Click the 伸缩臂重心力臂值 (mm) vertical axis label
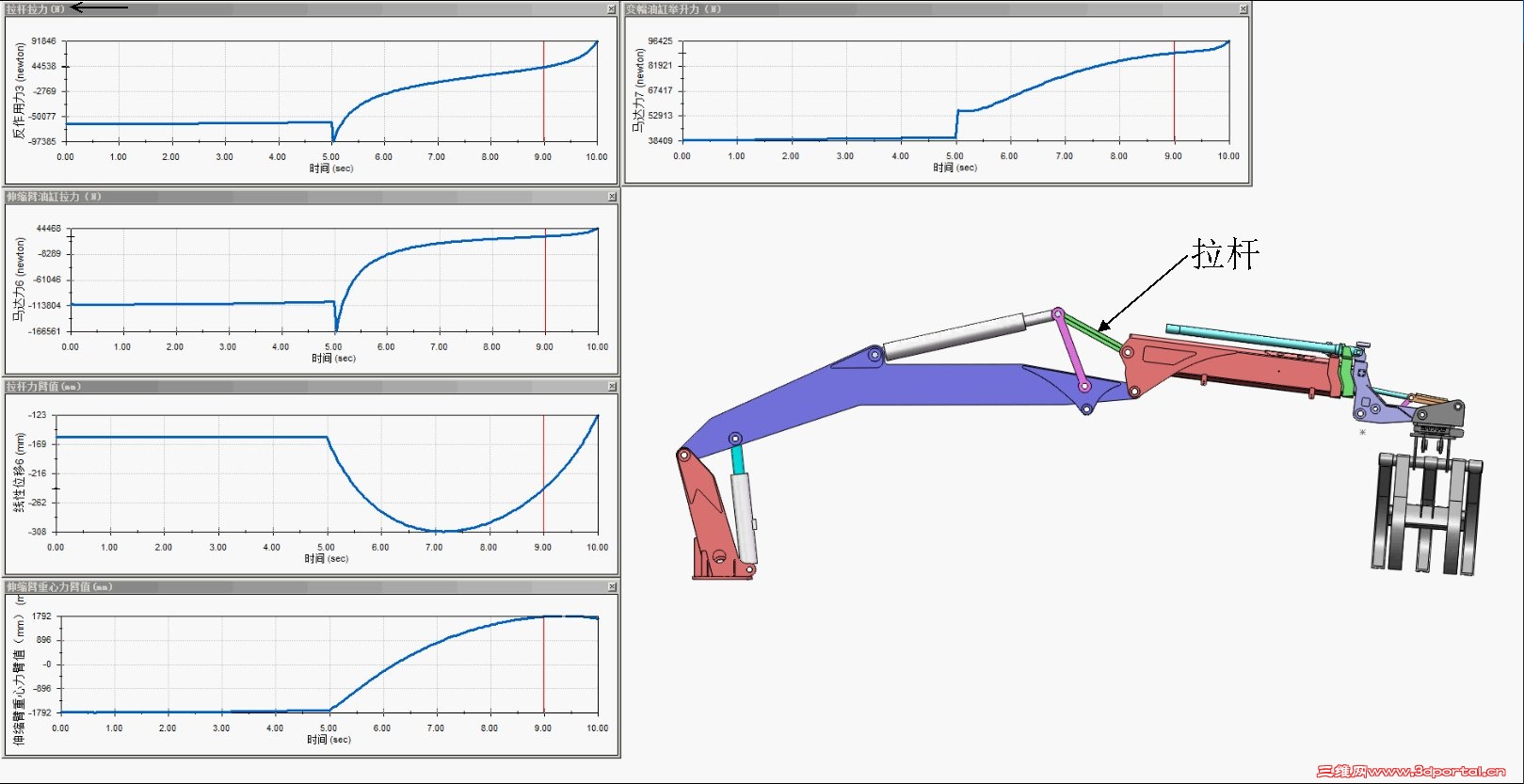Screen dimensions: 1524x784 (19, 670)
